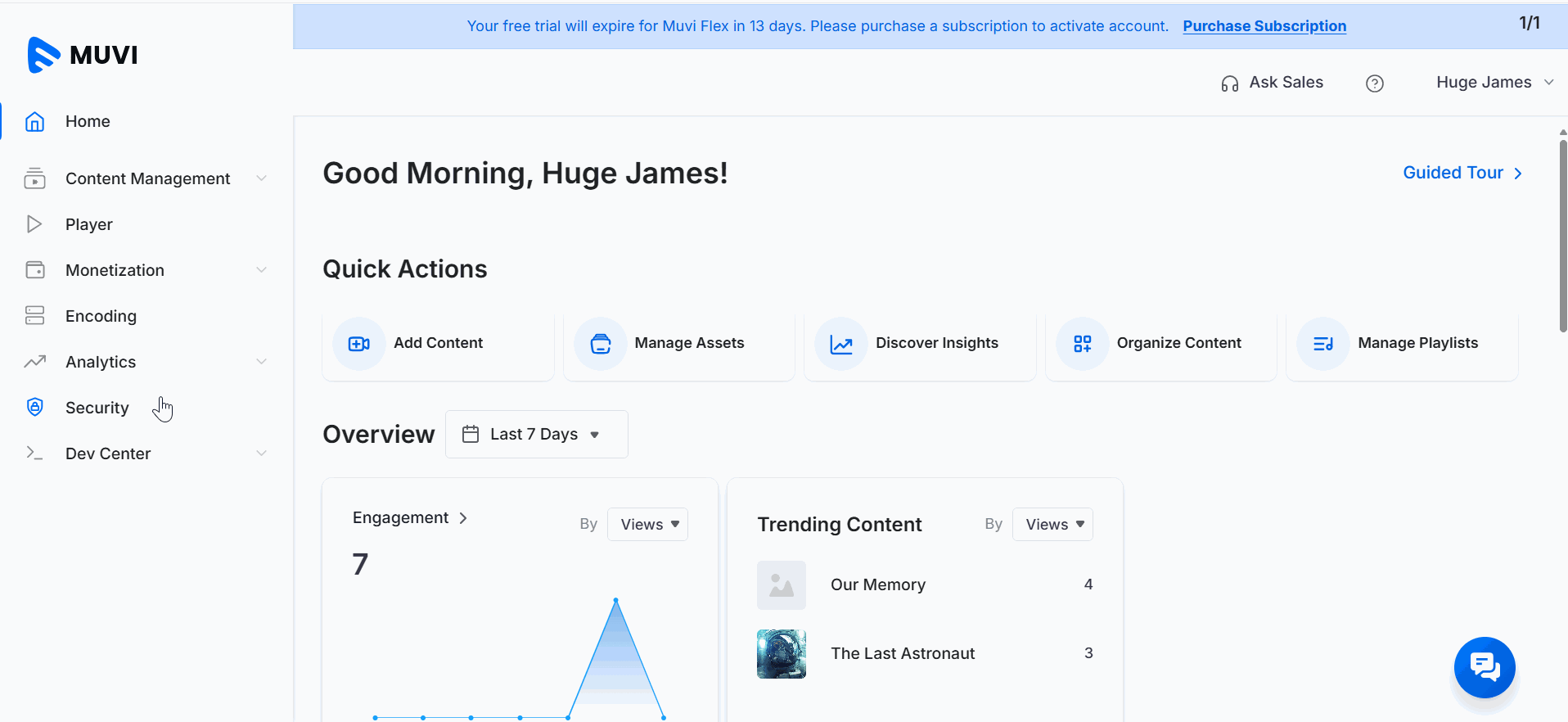Click the Muvi logo
Screen dimensions: 1568x722
click(x=82, y=55)
